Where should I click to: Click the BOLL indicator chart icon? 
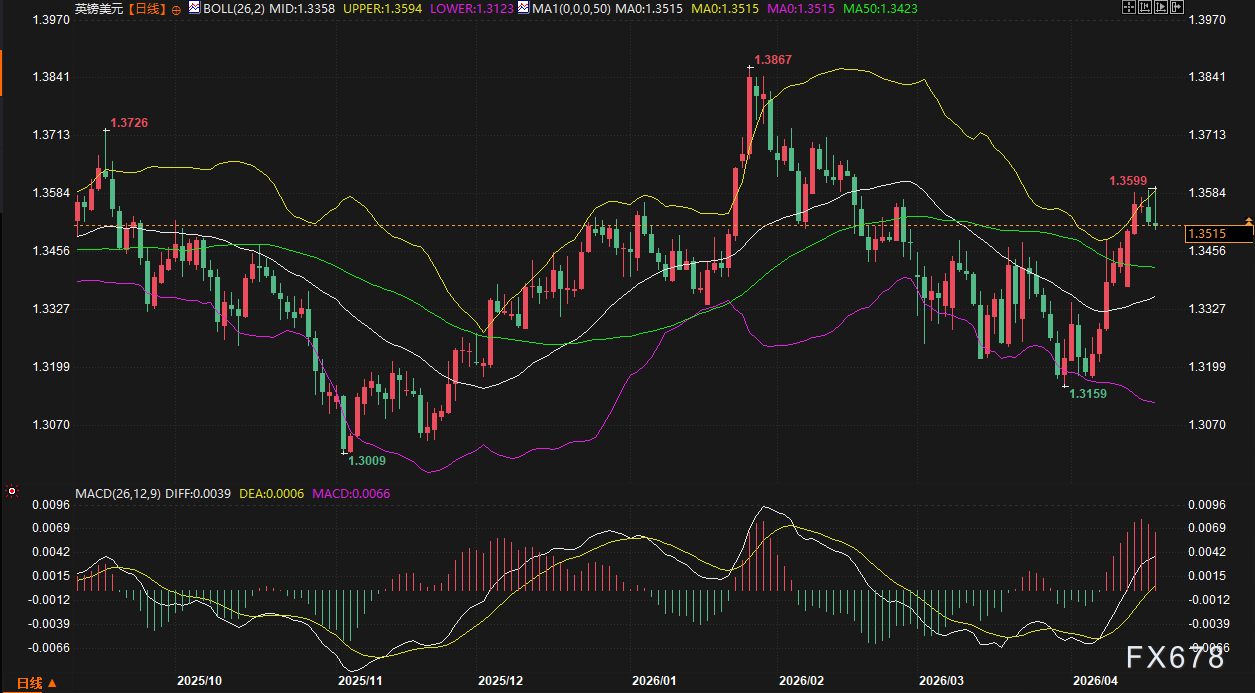click(194, 8)
